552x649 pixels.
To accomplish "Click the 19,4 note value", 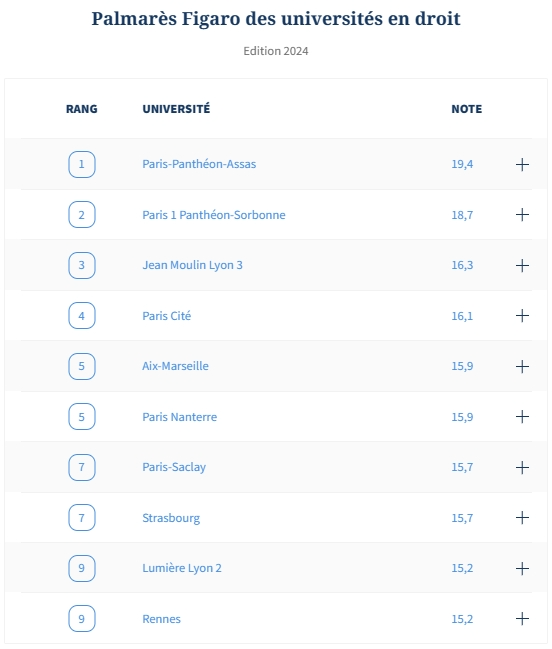I will coord(462,164).
